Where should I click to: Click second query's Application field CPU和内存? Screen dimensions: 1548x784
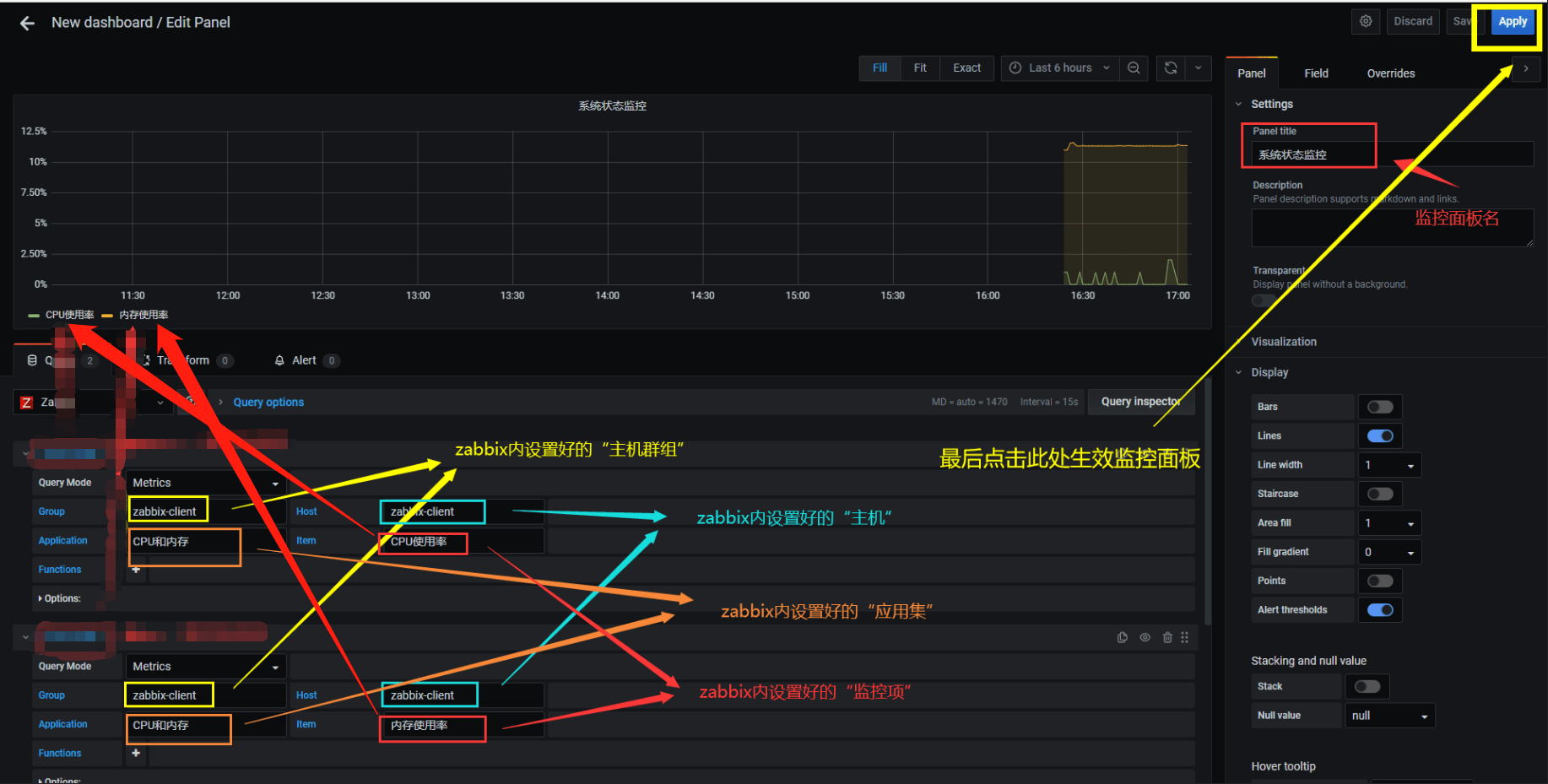tap(205, 725)
